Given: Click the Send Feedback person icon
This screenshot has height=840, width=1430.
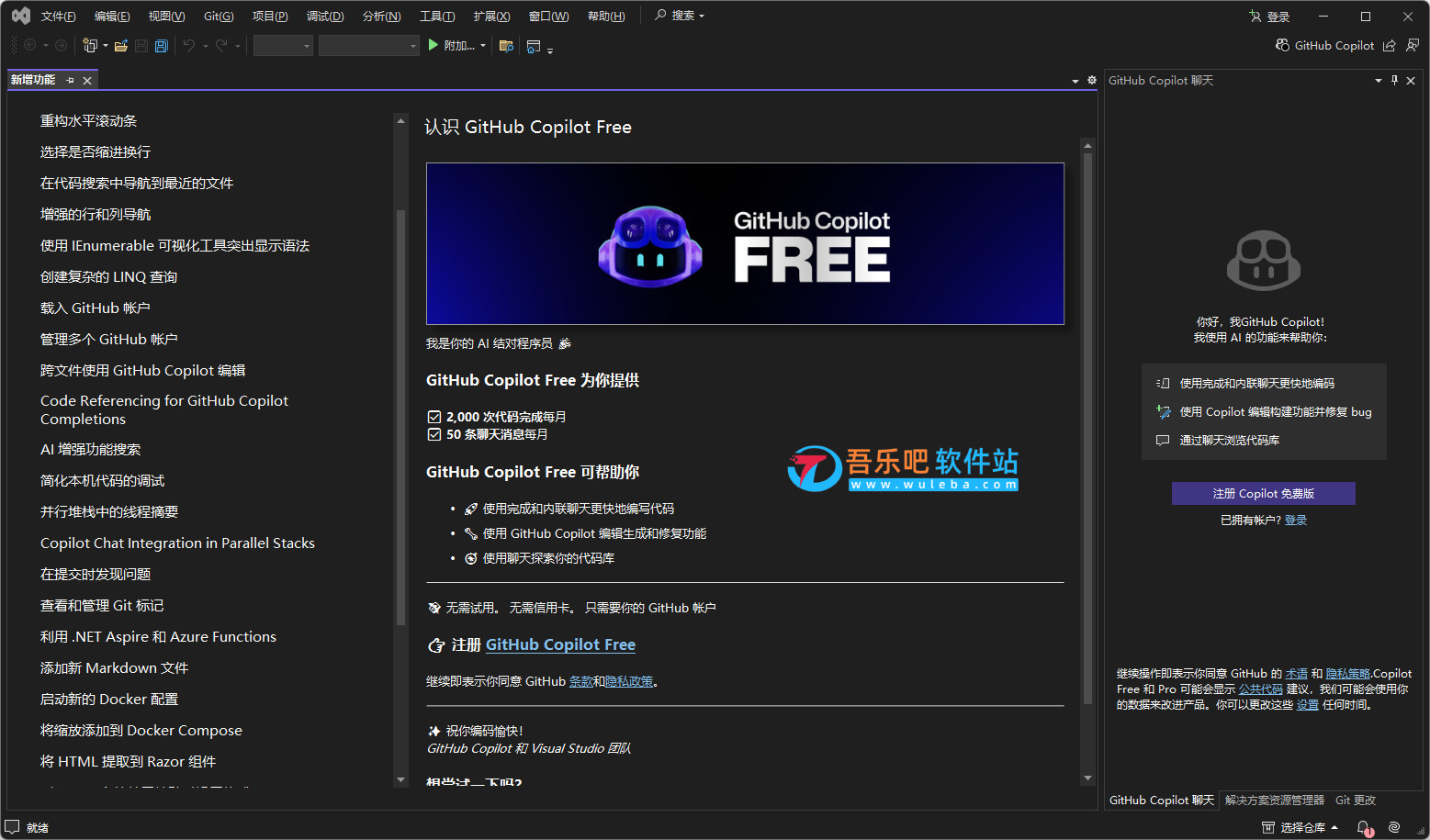Looking at the screenshot, I should pos(1413,45).
